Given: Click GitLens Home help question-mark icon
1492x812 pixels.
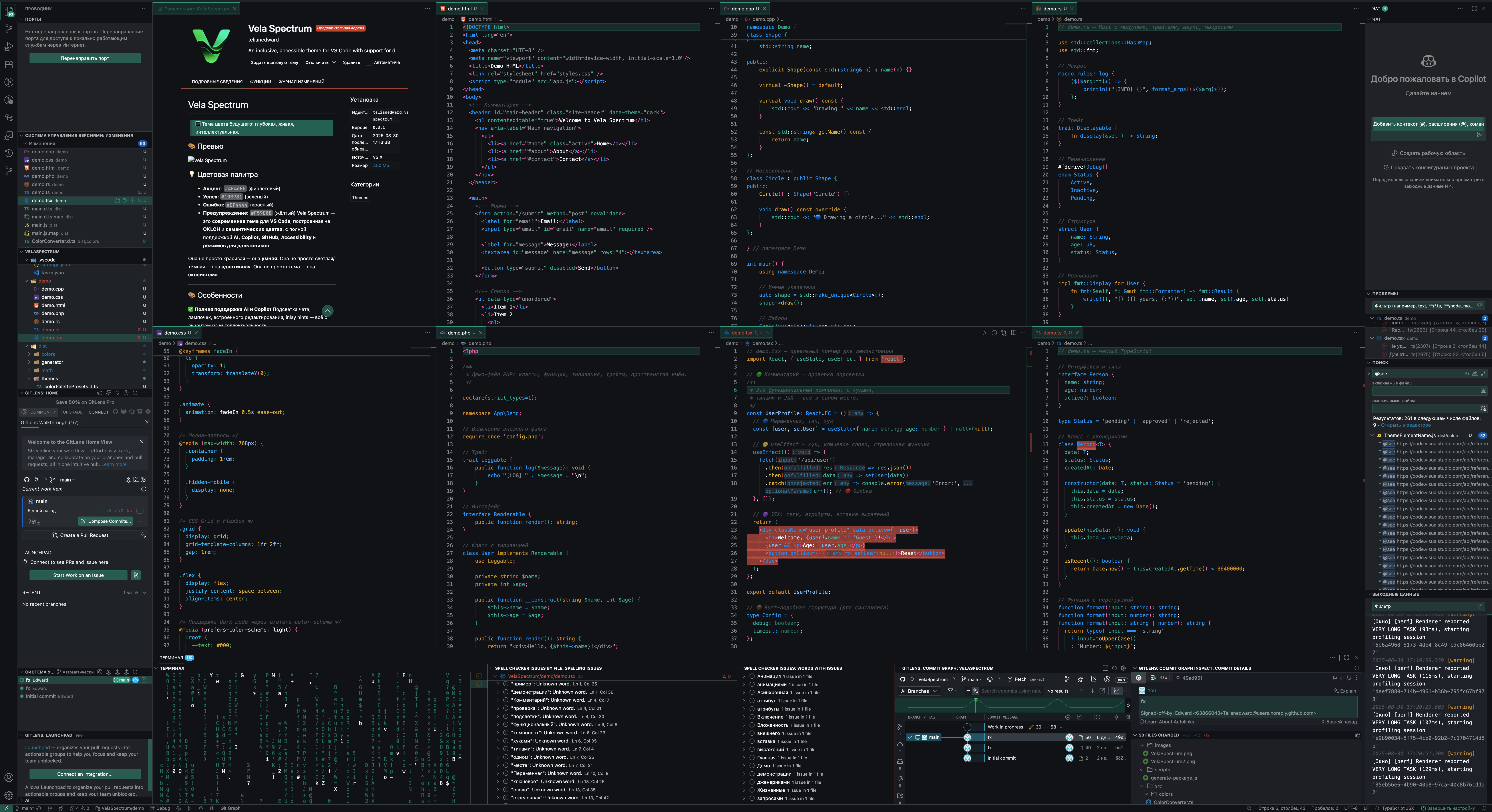Looking at the screenshot, I should pos(126,393).
